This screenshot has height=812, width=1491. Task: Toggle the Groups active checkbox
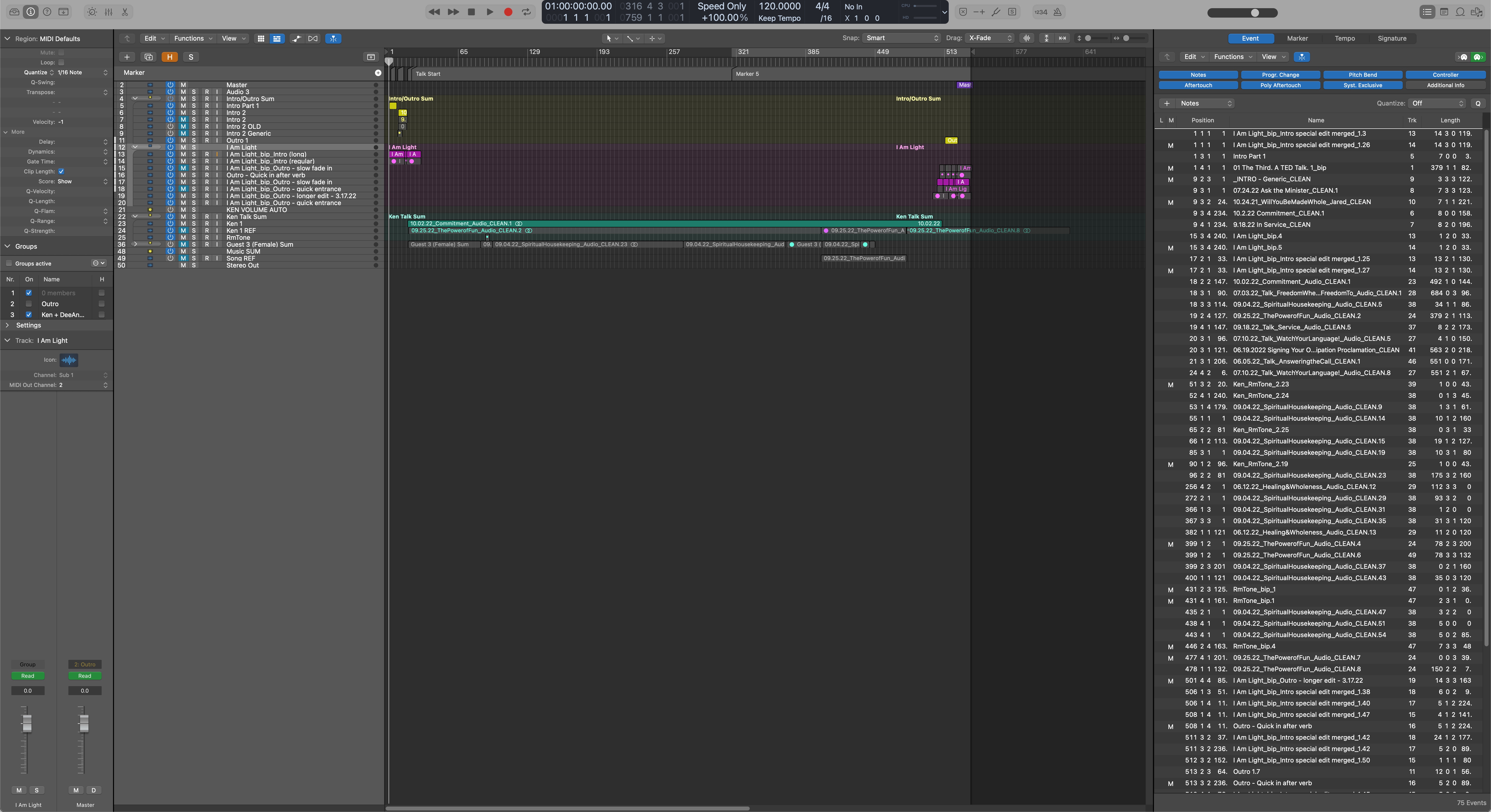pos(9,263)
